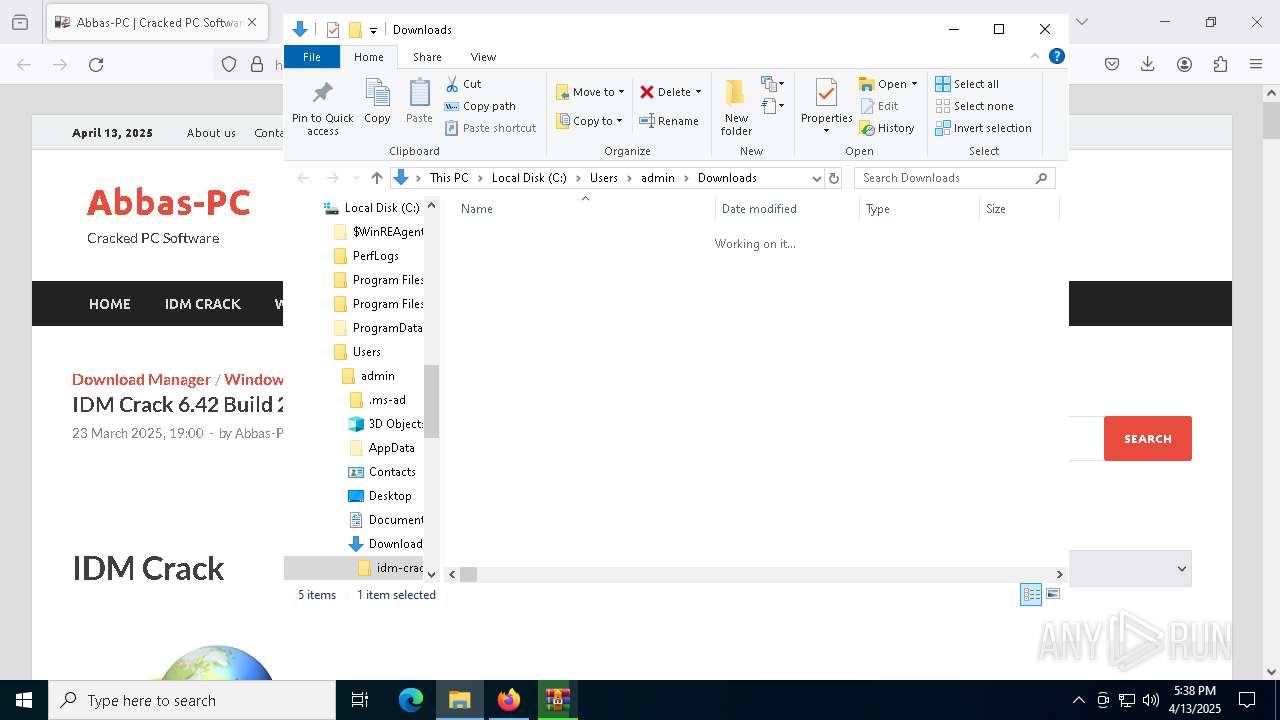Screen dimensions: 1280x720
Task: Select the PerfLogs folder in the tree
Action: click(x=376, y=256)
